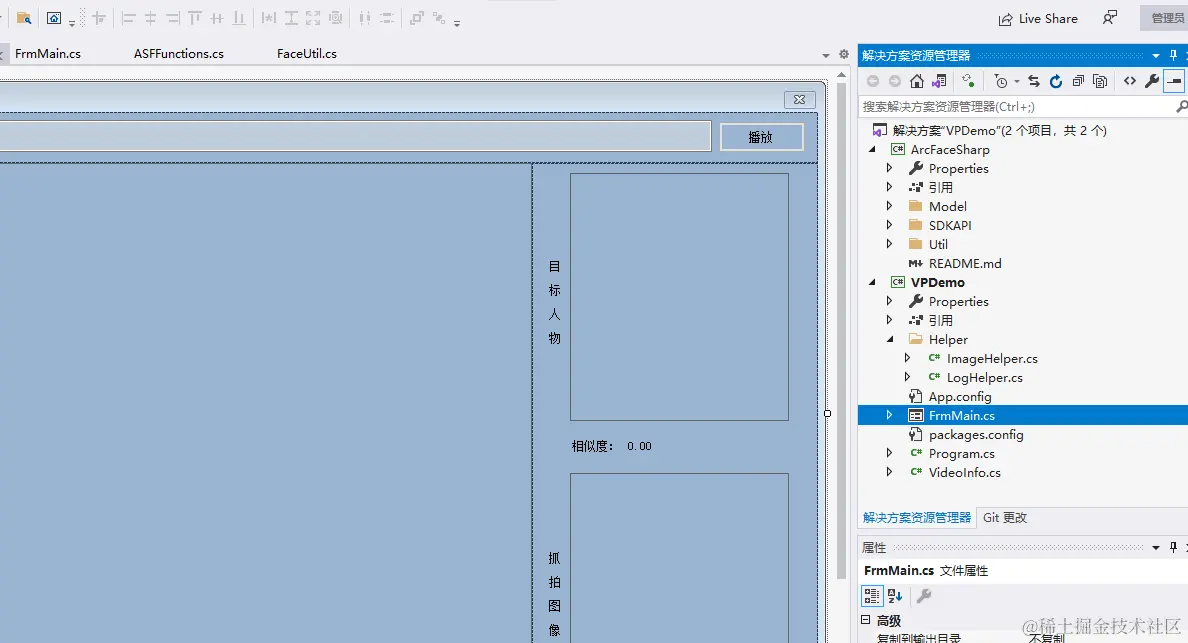The width and height of the screenshot is (1188, 643).
Task: Open the layout toolbar overflow options arrow
Action: [457, 23]
